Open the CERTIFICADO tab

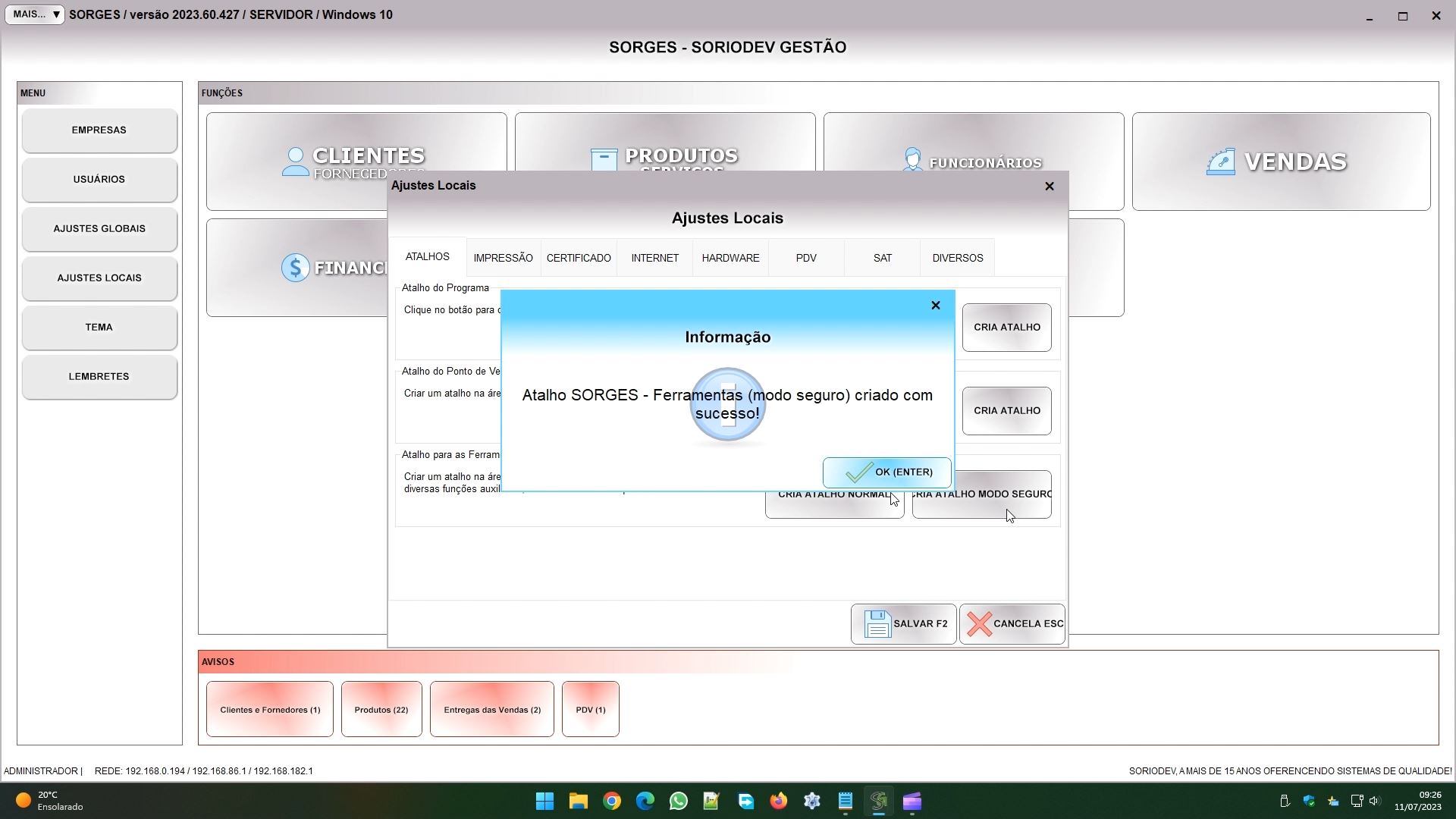pos(579,258)
